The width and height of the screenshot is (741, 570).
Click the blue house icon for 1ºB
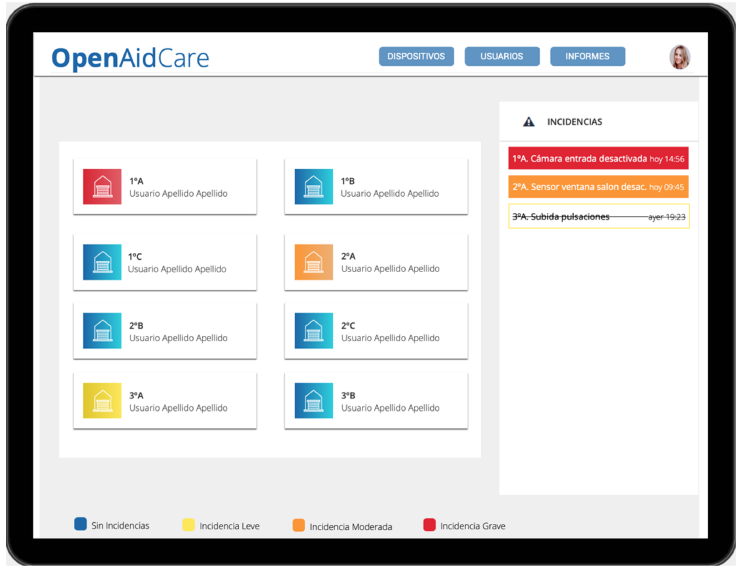pos(314,187)
